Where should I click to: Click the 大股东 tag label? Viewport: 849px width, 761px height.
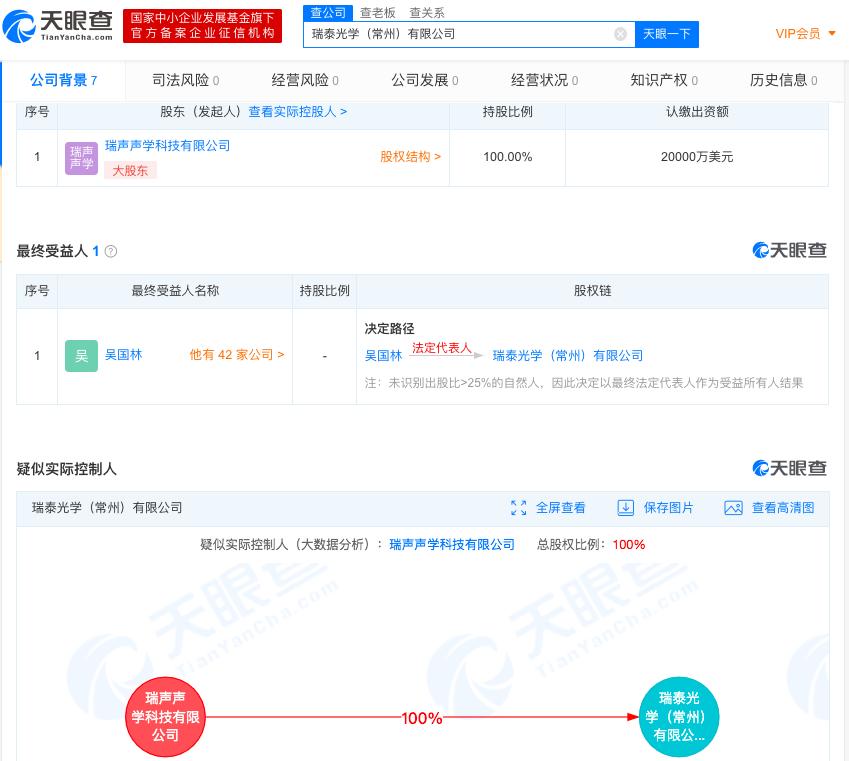tap(130, 171)
